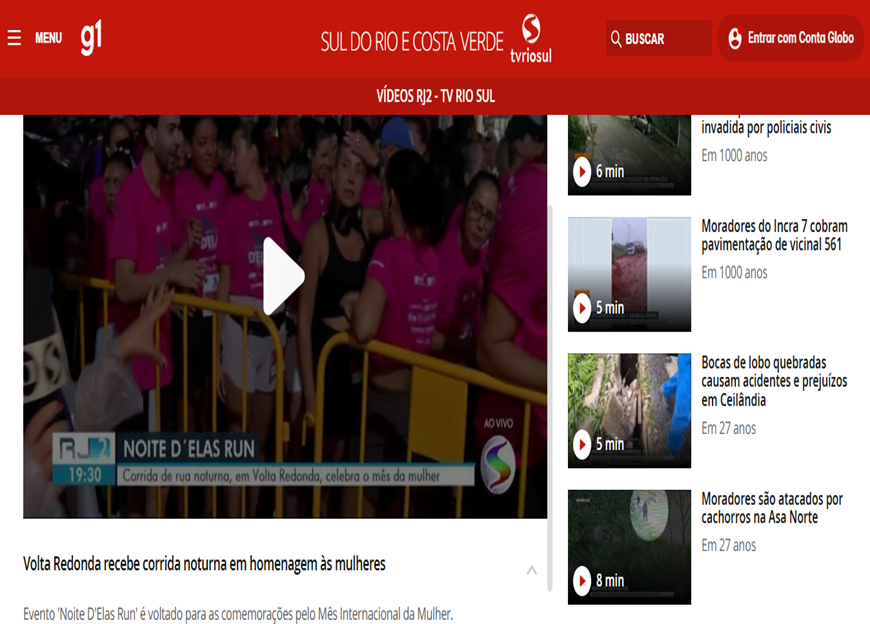Open Moradores do Incra 7 article title
Image resolution: width=870 pixels, height=624 pixels.
(x=774, y=235)
